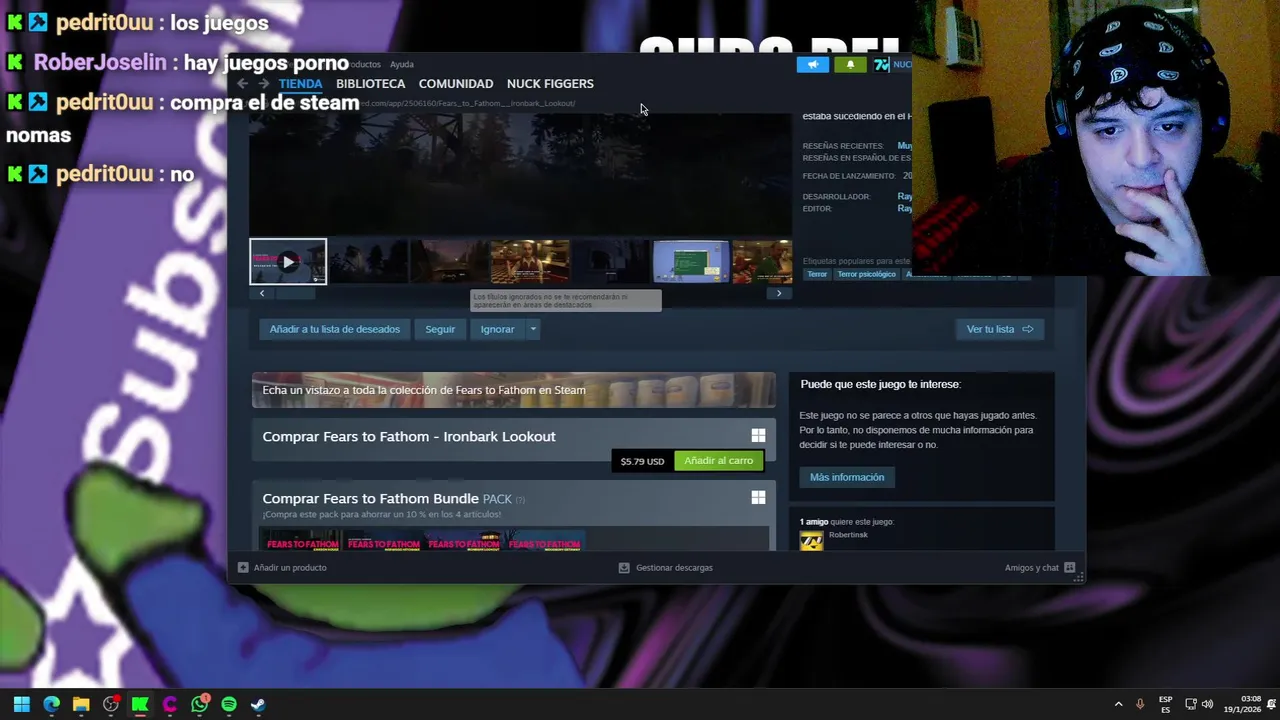Open the green Steam notifications bell
Image resolution: width=1280 pixels, height=720 pixels.
(x=850, y=64)
